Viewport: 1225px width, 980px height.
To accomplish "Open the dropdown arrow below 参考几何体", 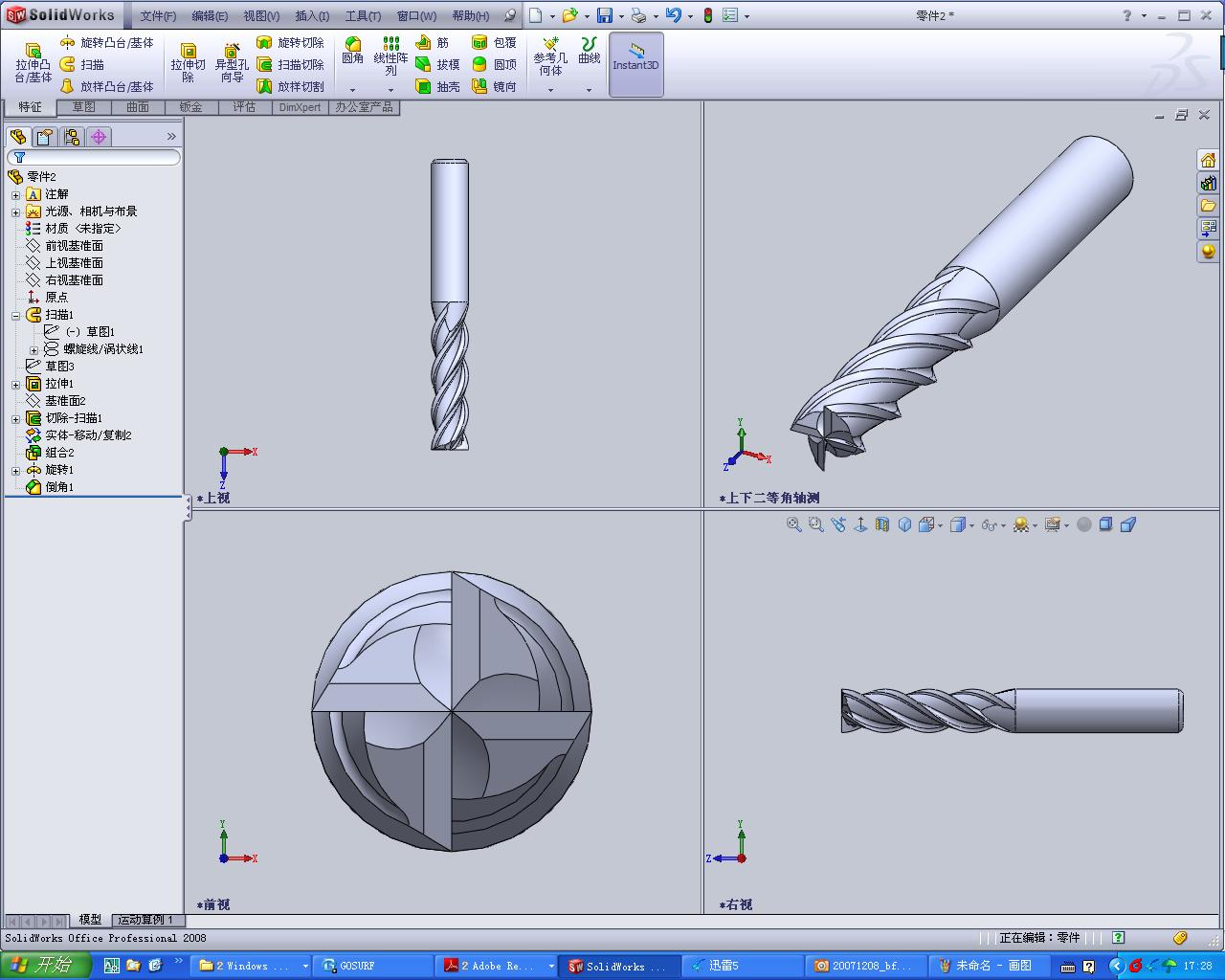I will pos(550,90).
